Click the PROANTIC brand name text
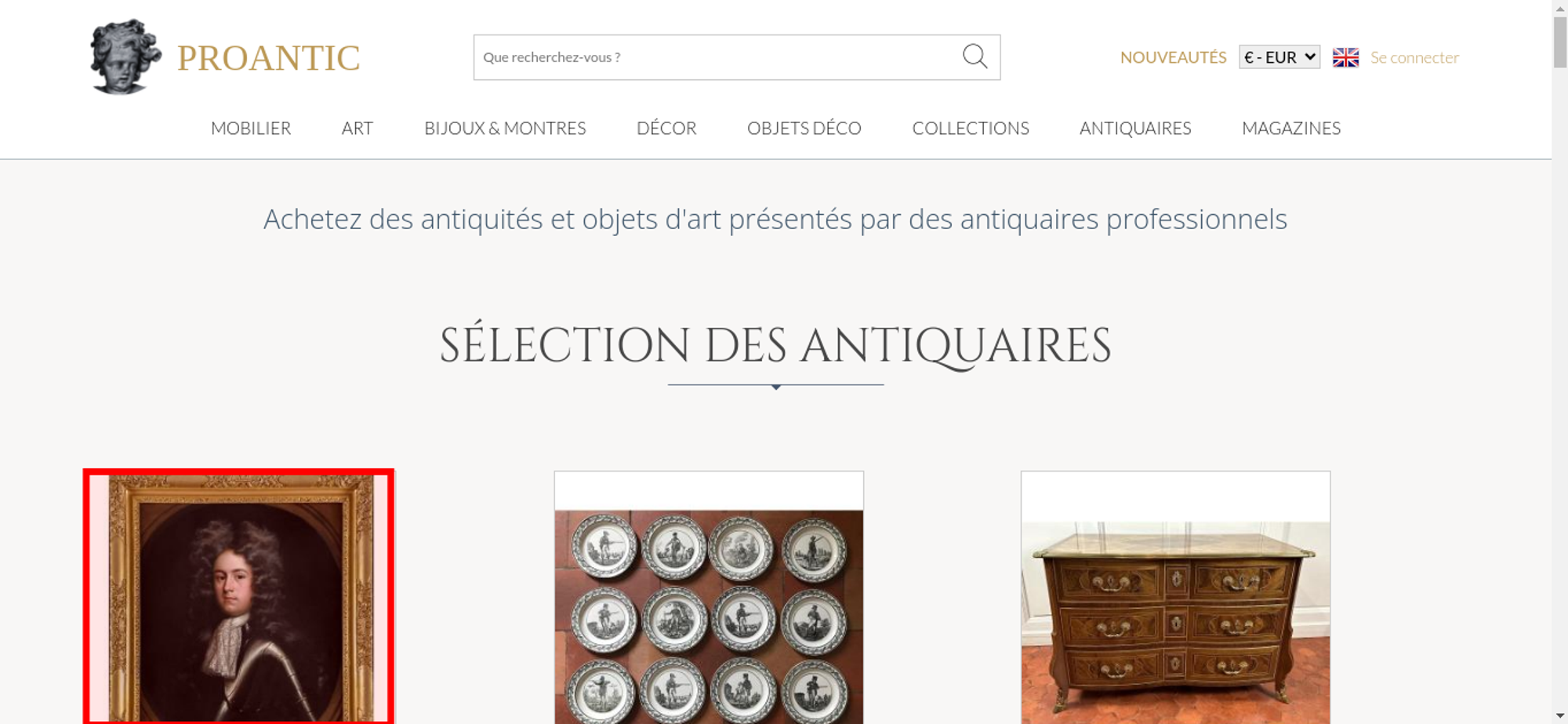 click(268, 58)
